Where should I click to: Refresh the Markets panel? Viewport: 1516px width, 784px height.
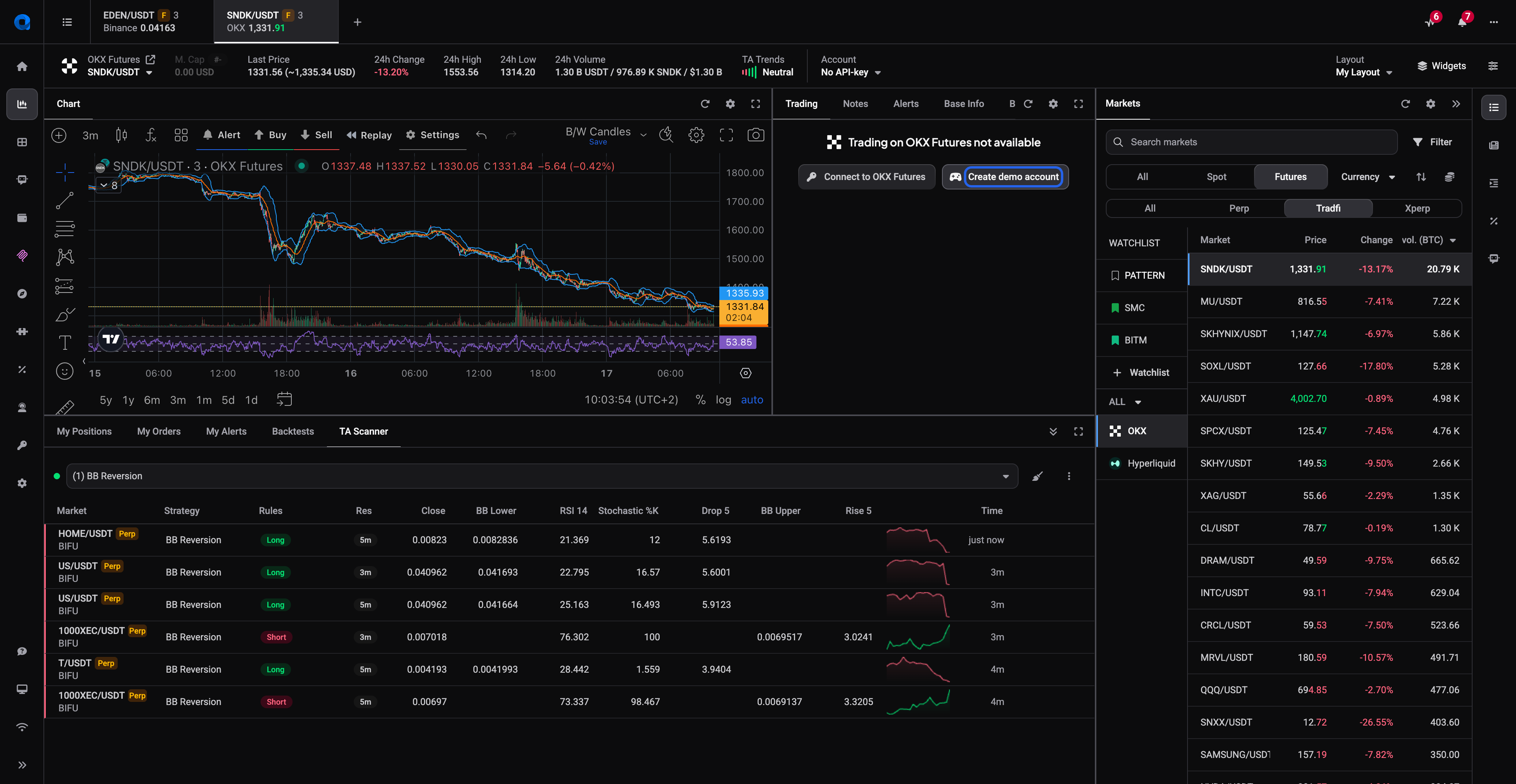(x=1405, y=104)
